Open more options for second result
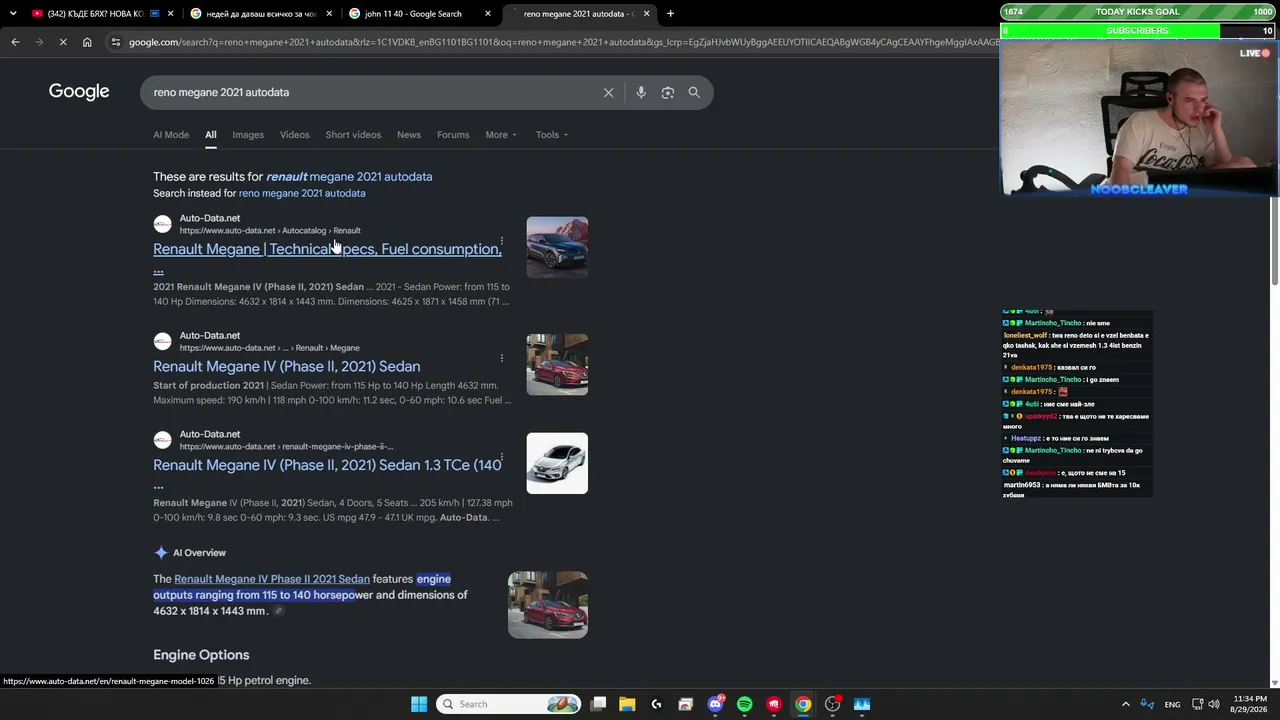Viewport: 1280px width, 720px height. click(502, 358)
